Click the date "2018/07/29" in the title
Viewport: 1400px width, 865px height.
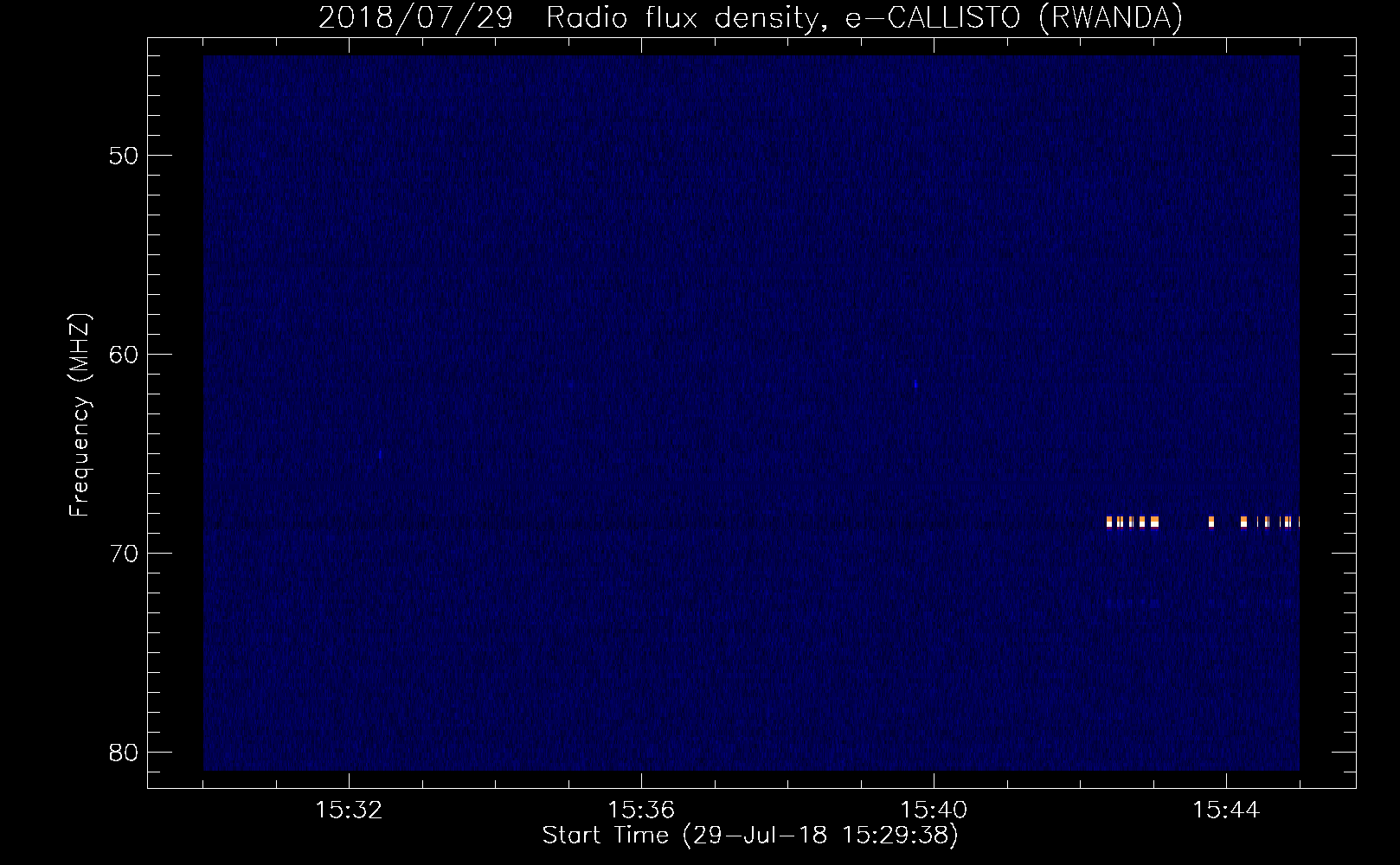pos(416,17)
